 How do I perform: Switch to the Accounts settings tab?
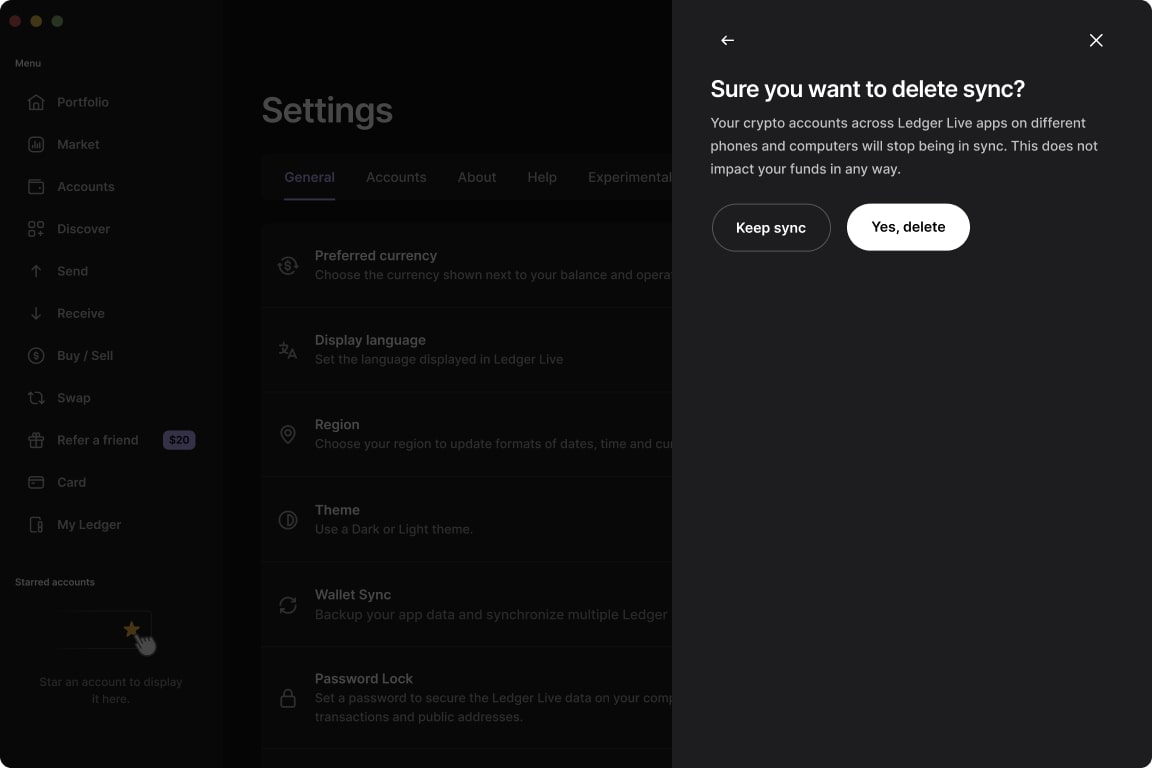[396, 177]
